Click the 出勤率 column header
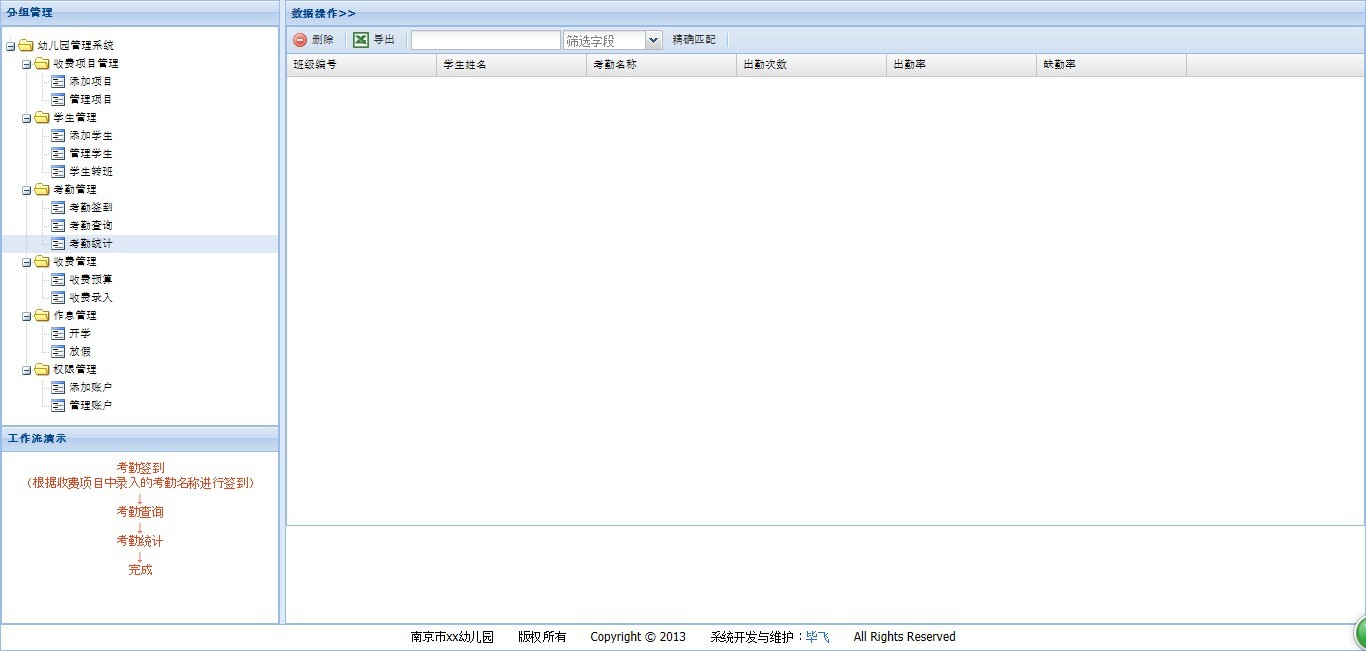The width and height of the screenshot is (1366, 651). click(x=909, y=64)
